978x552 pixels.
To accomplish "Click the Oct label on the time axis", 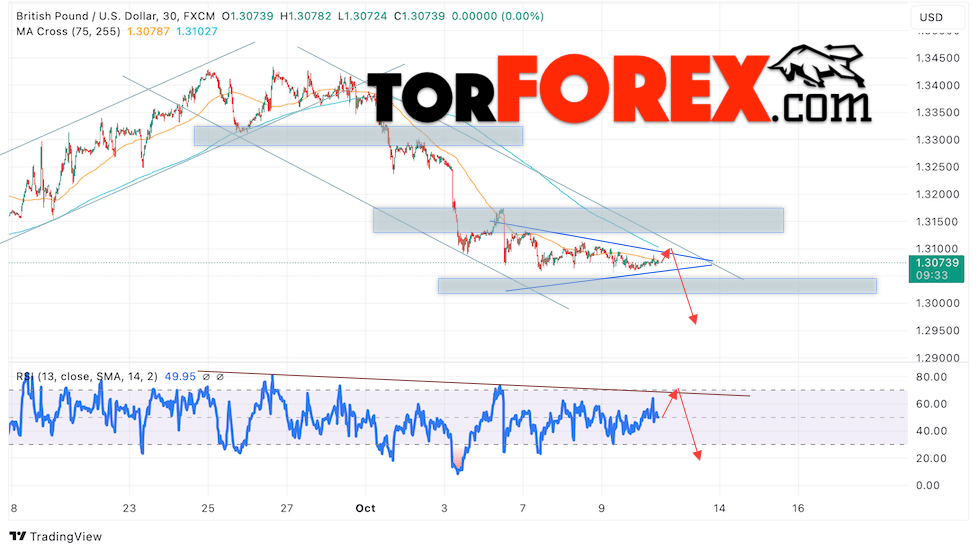I will coord(366,508).
